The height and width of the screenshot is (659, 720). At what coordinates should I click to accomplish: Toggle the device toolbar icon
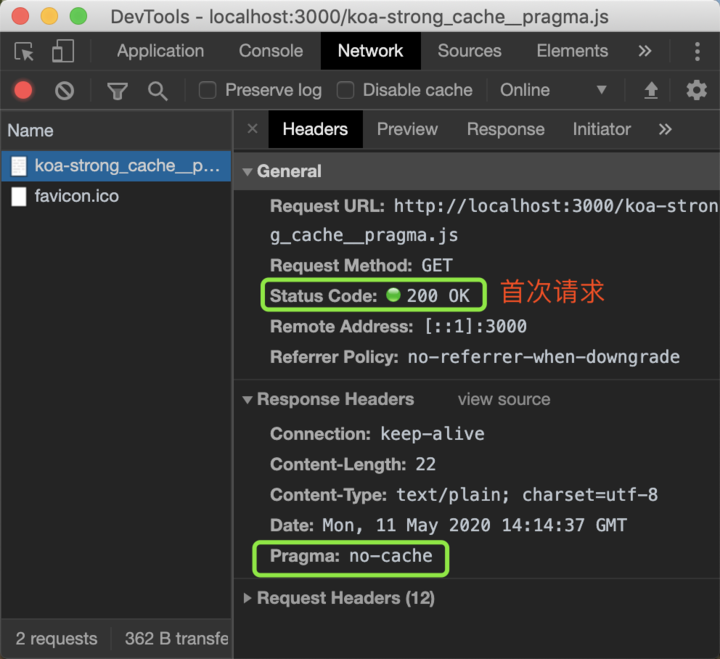click(x=63, y=51)
